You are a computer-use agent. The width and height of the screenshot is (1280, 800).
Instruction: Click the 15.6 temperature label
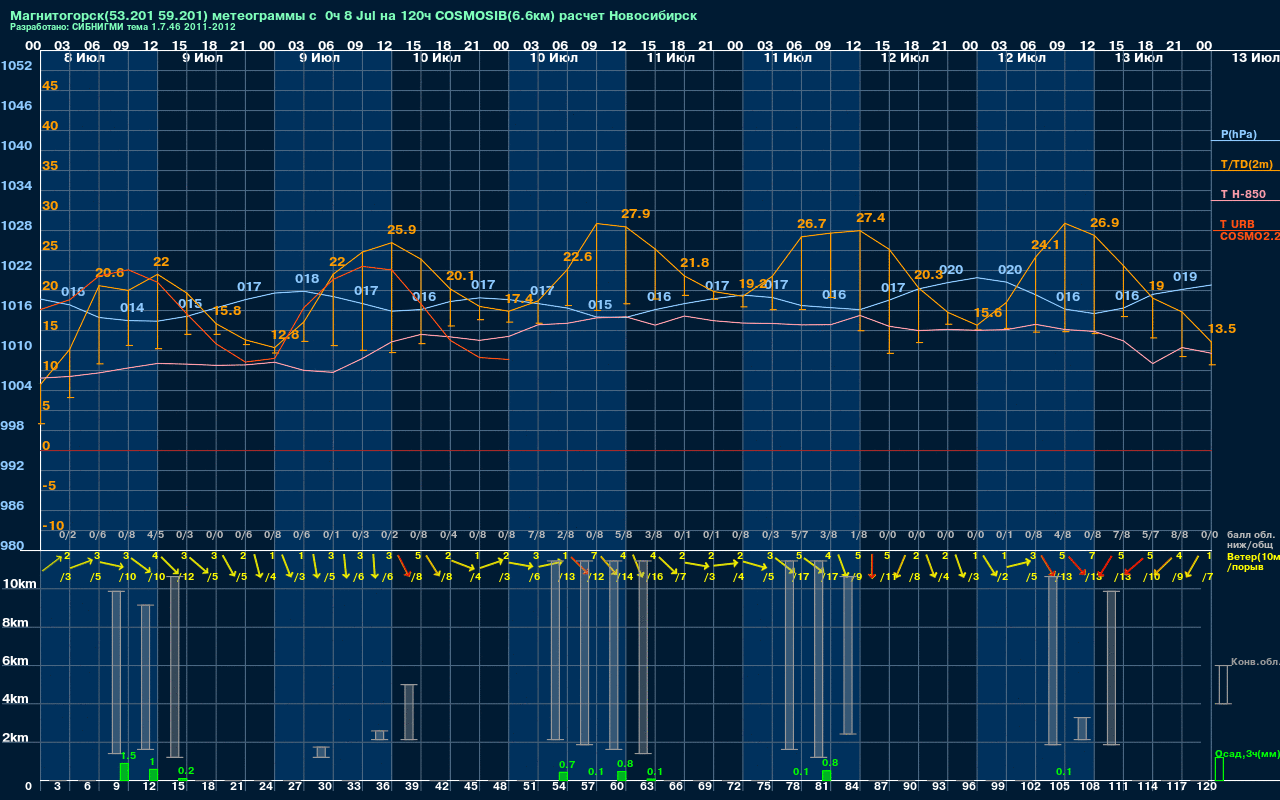coord(988,313)
